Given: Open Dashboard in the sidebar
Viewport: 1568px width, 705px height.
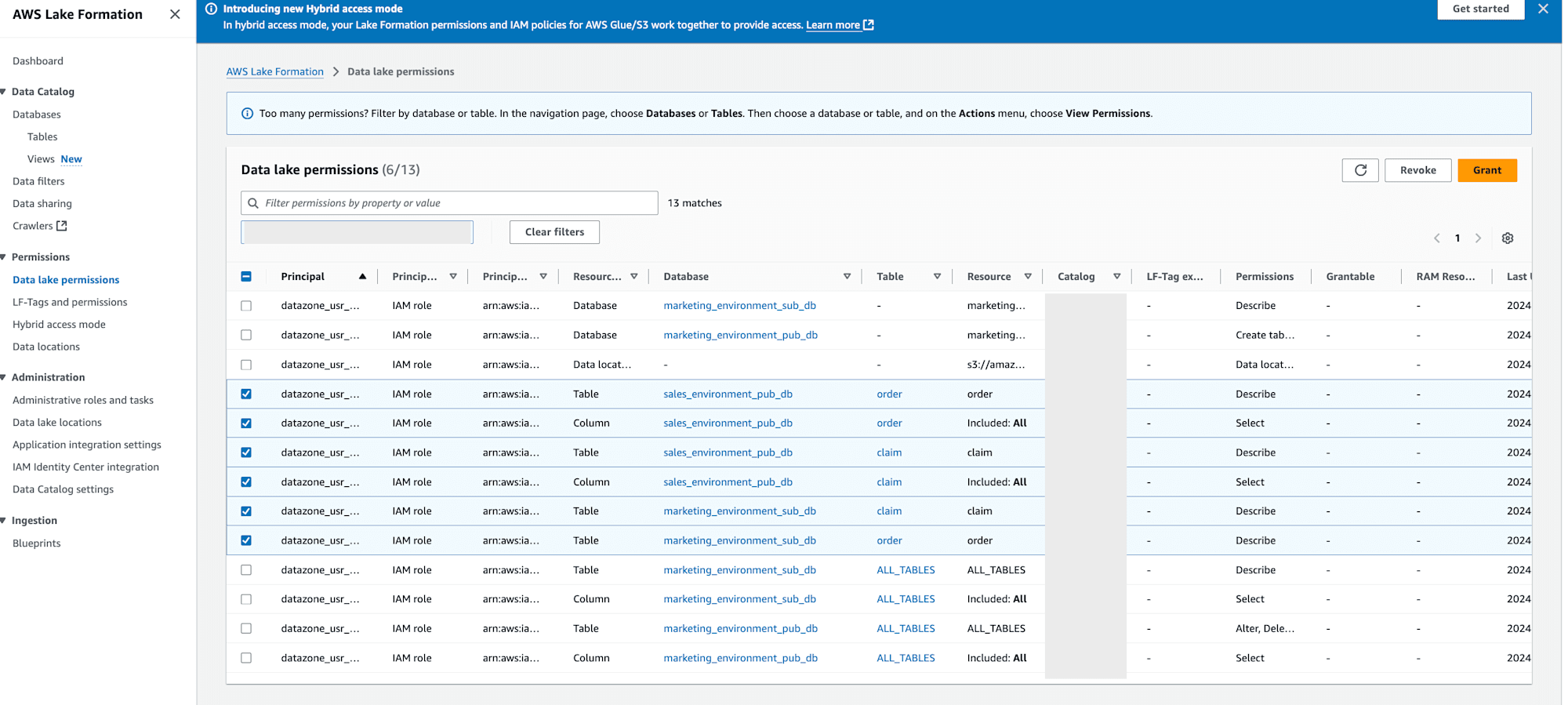Looking at the screenshot, I should (38, 61).
